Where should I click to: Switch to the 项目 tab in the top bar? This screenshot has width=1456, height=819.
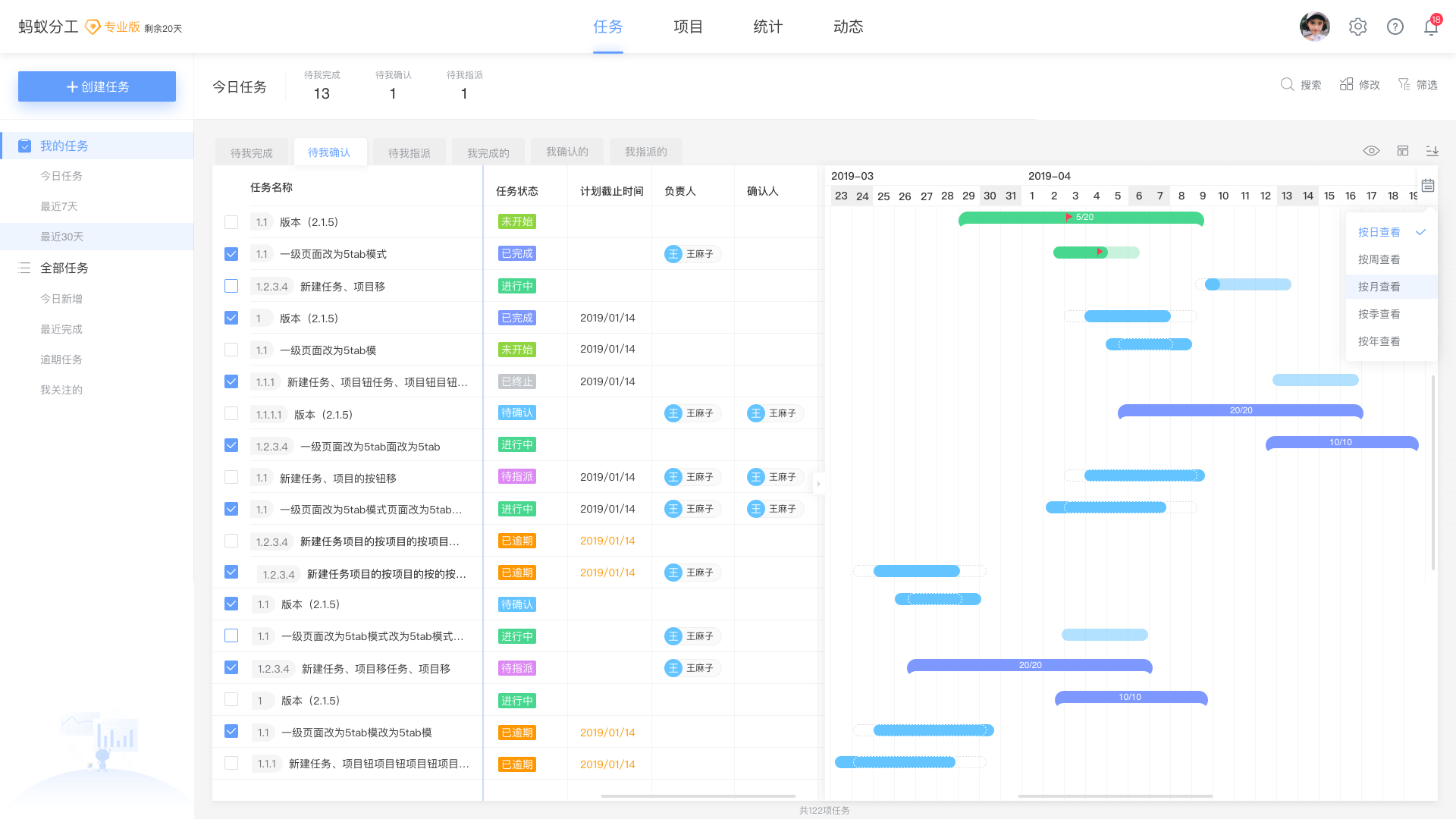pos(688,26)
